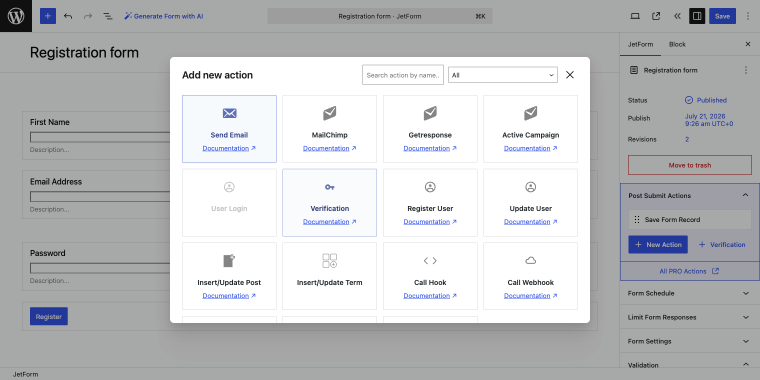Expand the Form Schedule panel
This screenshot has width=760, height=380.
(689, 293)
